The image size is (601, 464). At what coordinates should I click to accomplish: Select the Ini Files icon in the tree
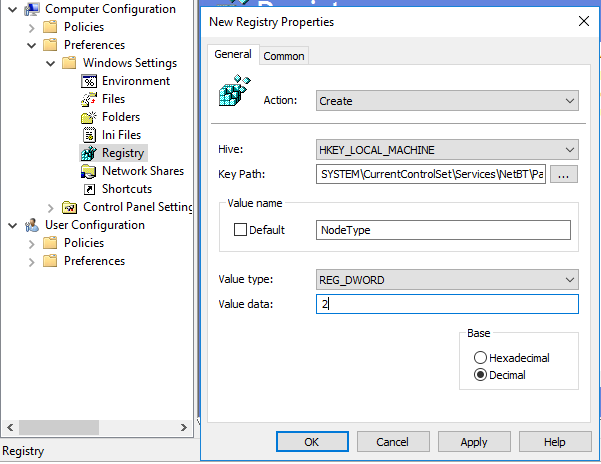(x=89, y=135)
